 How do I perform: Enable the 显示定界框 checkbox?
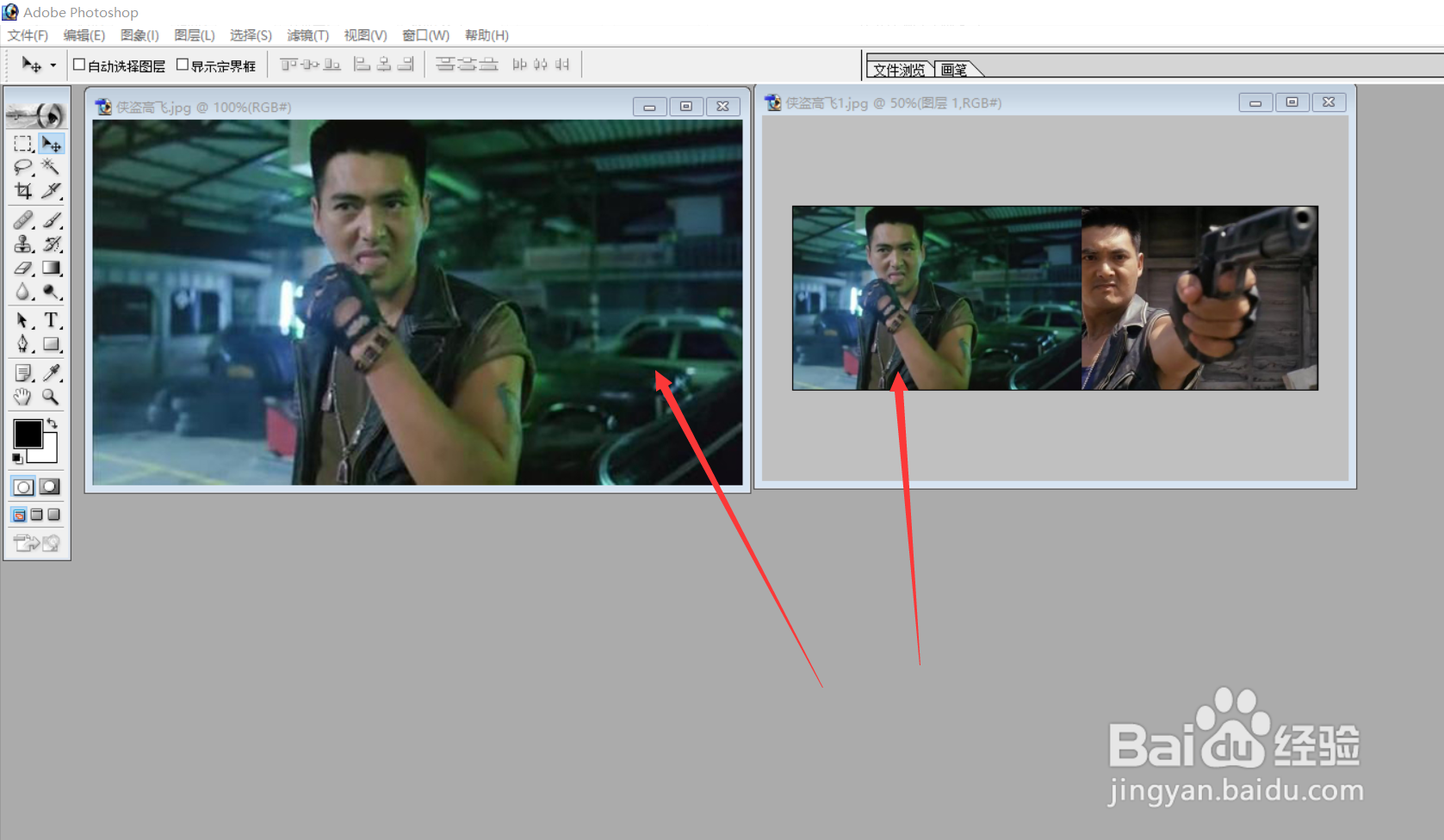[x=183, y=65]
